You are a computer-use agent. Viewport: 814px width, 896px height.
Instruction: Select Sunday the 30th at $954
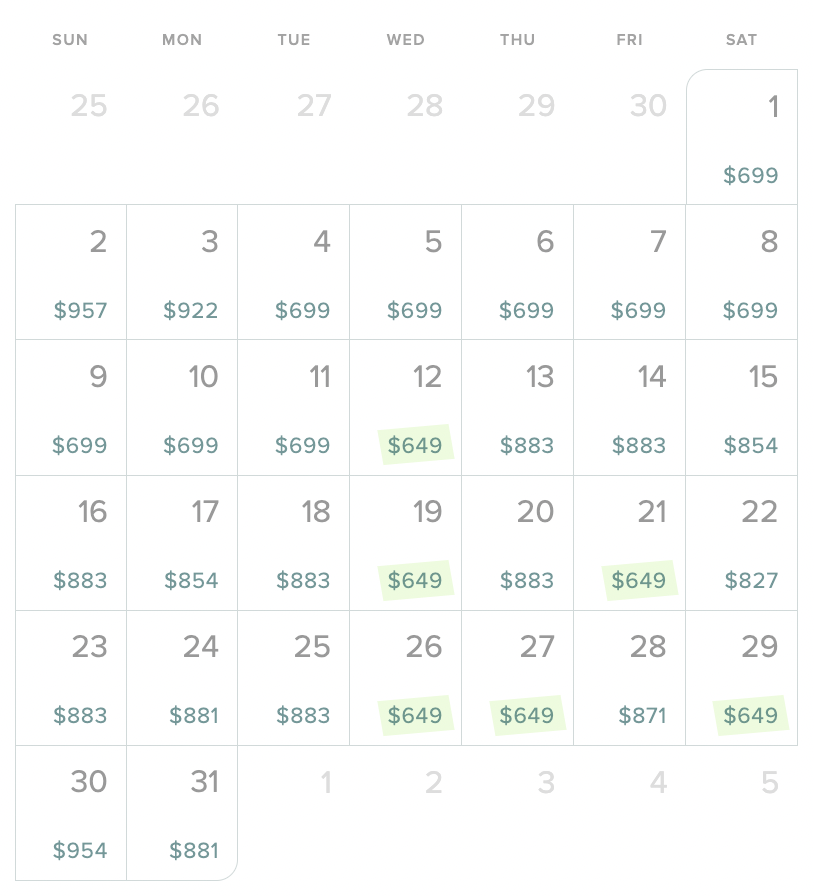click(x=71, y=813)
